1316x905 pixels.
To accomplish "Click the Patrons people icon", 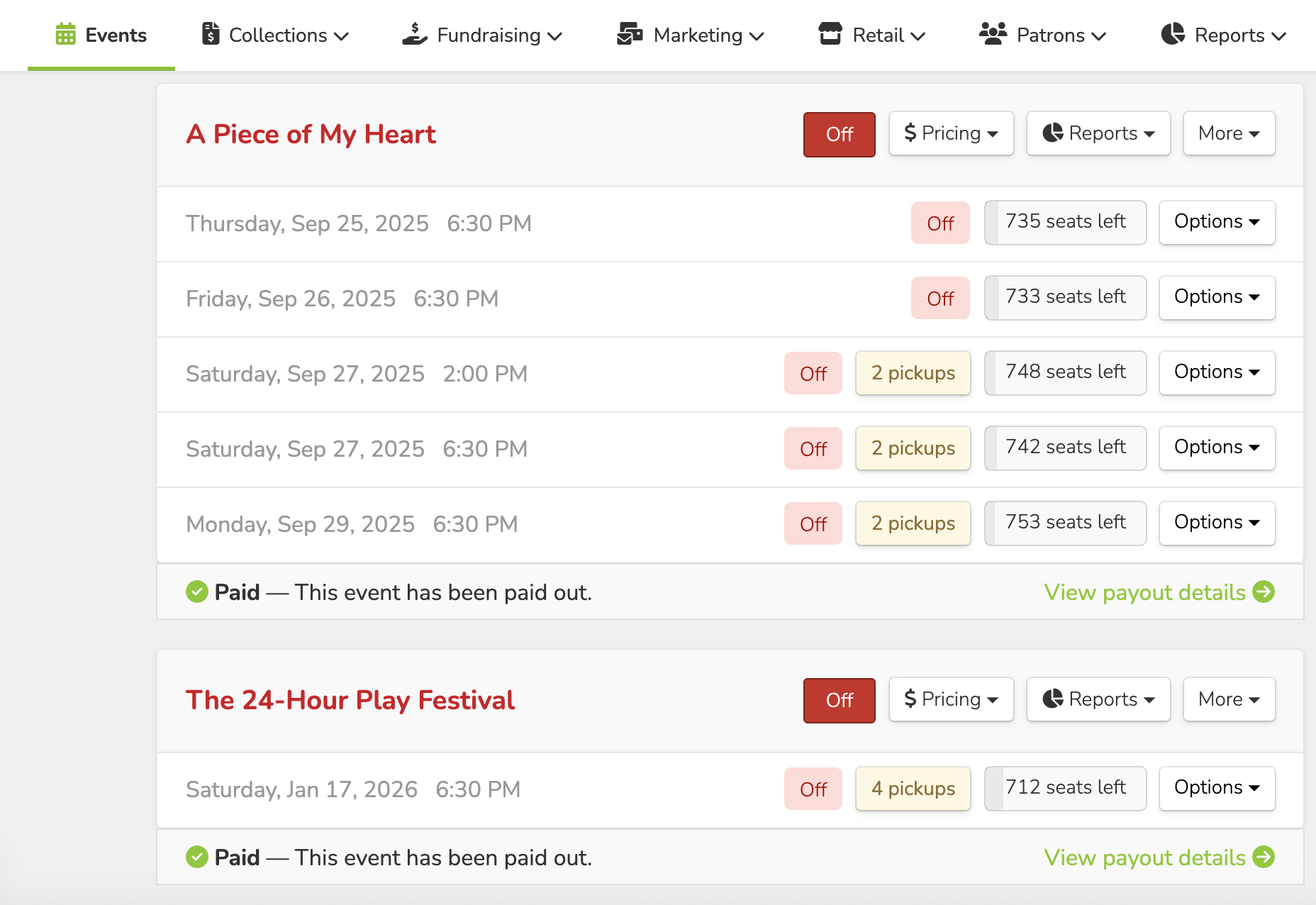I will 993,34.
